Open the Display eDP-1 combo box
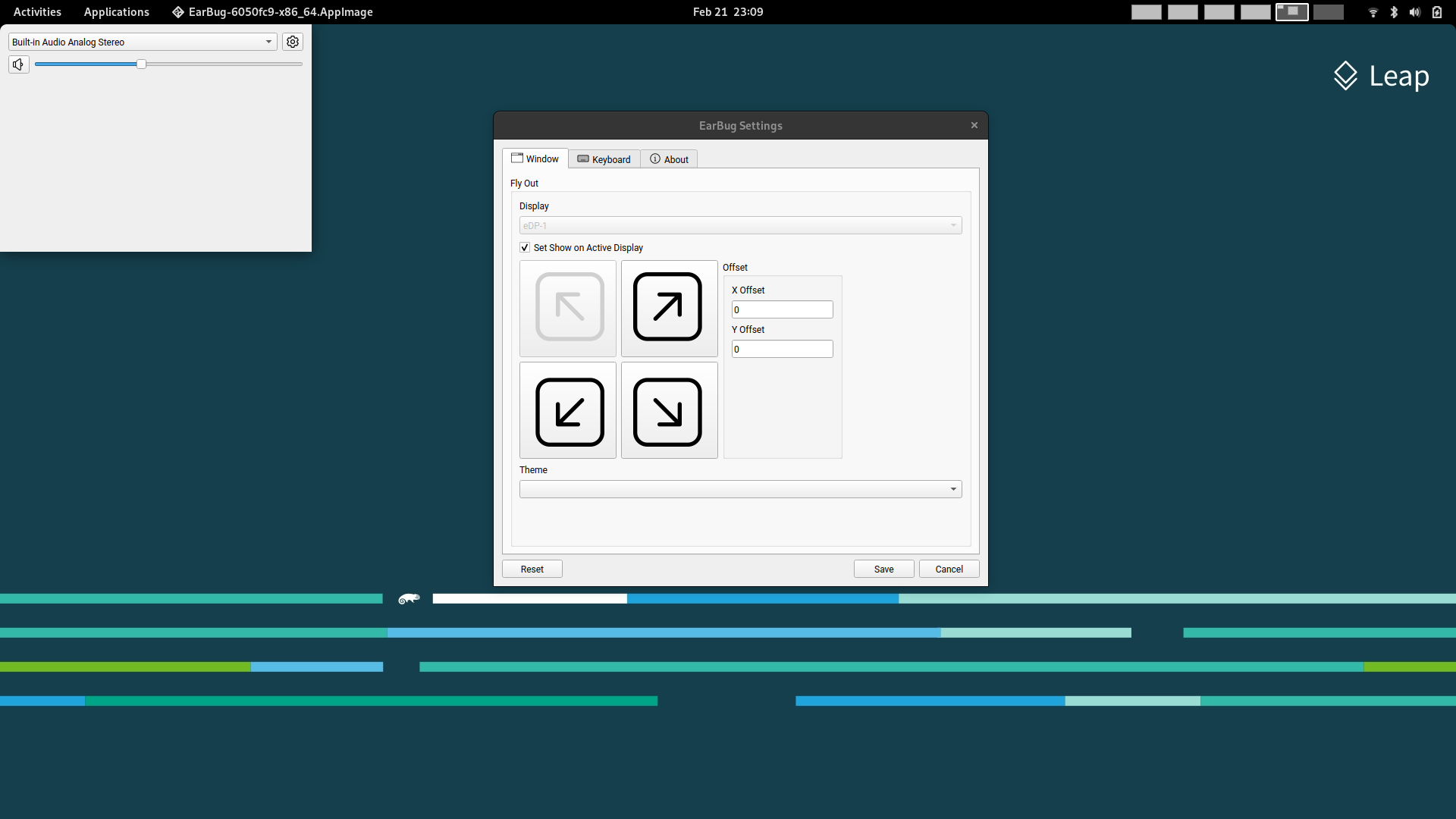Viewport: 1456px width, 819px height. coord(740,225)
